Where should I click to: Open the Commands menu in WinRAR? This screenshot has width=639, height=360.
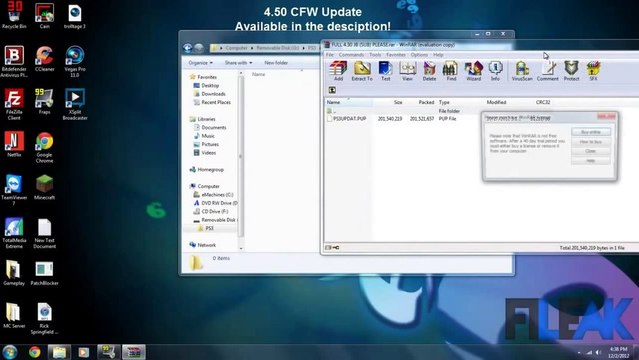[351, 55]
